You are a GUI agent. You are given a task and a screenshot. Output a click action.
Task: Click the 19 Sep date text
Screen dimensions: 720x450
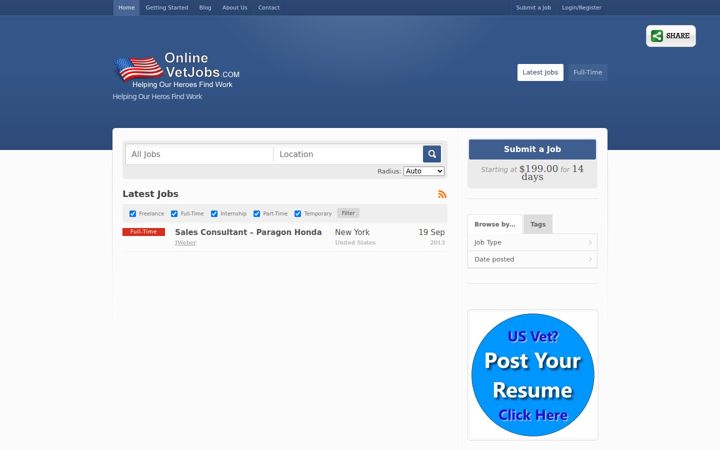pyautogui.click(x=432, y=232)
